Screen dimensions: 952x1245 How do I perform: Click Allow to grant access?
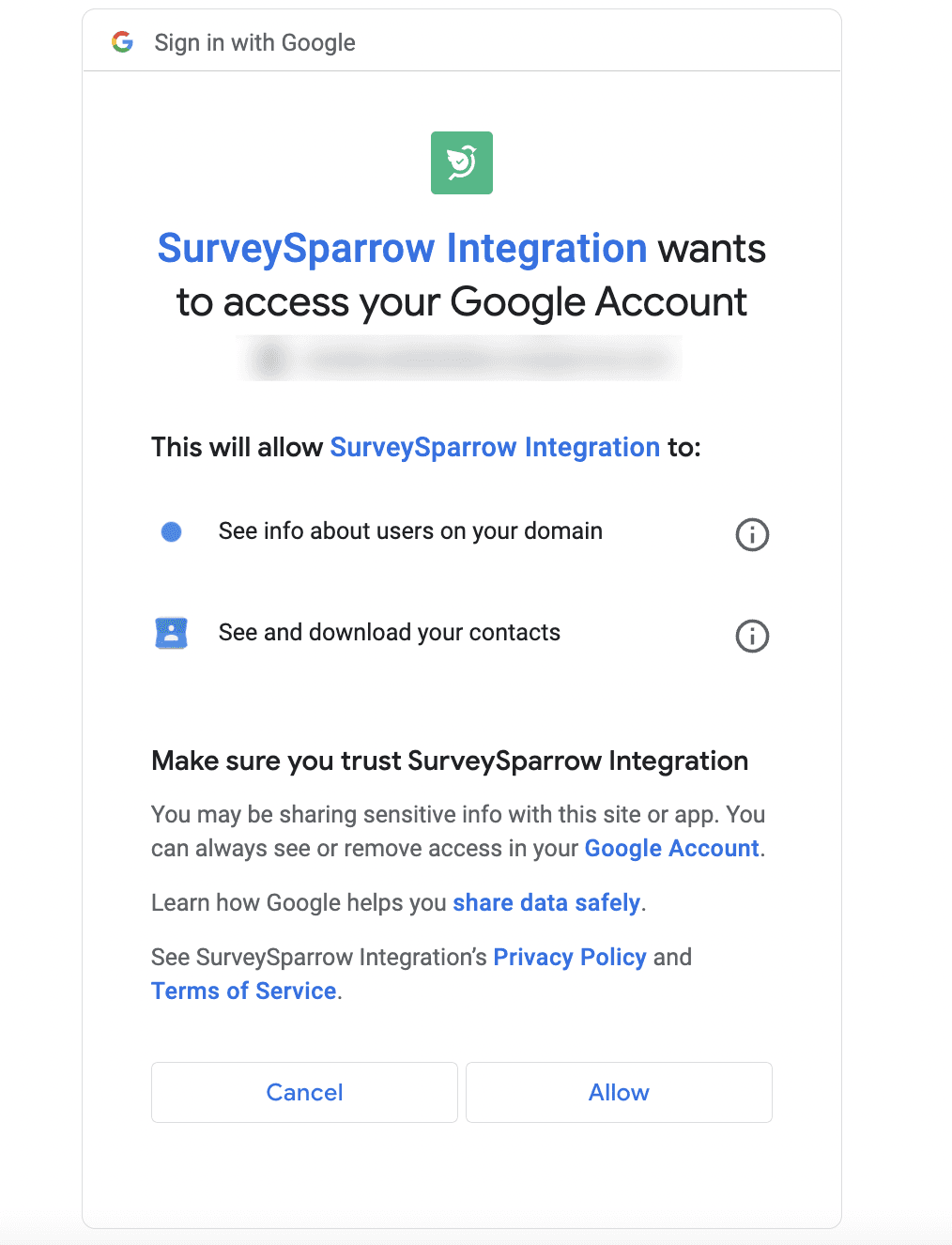click(618, 1092)
